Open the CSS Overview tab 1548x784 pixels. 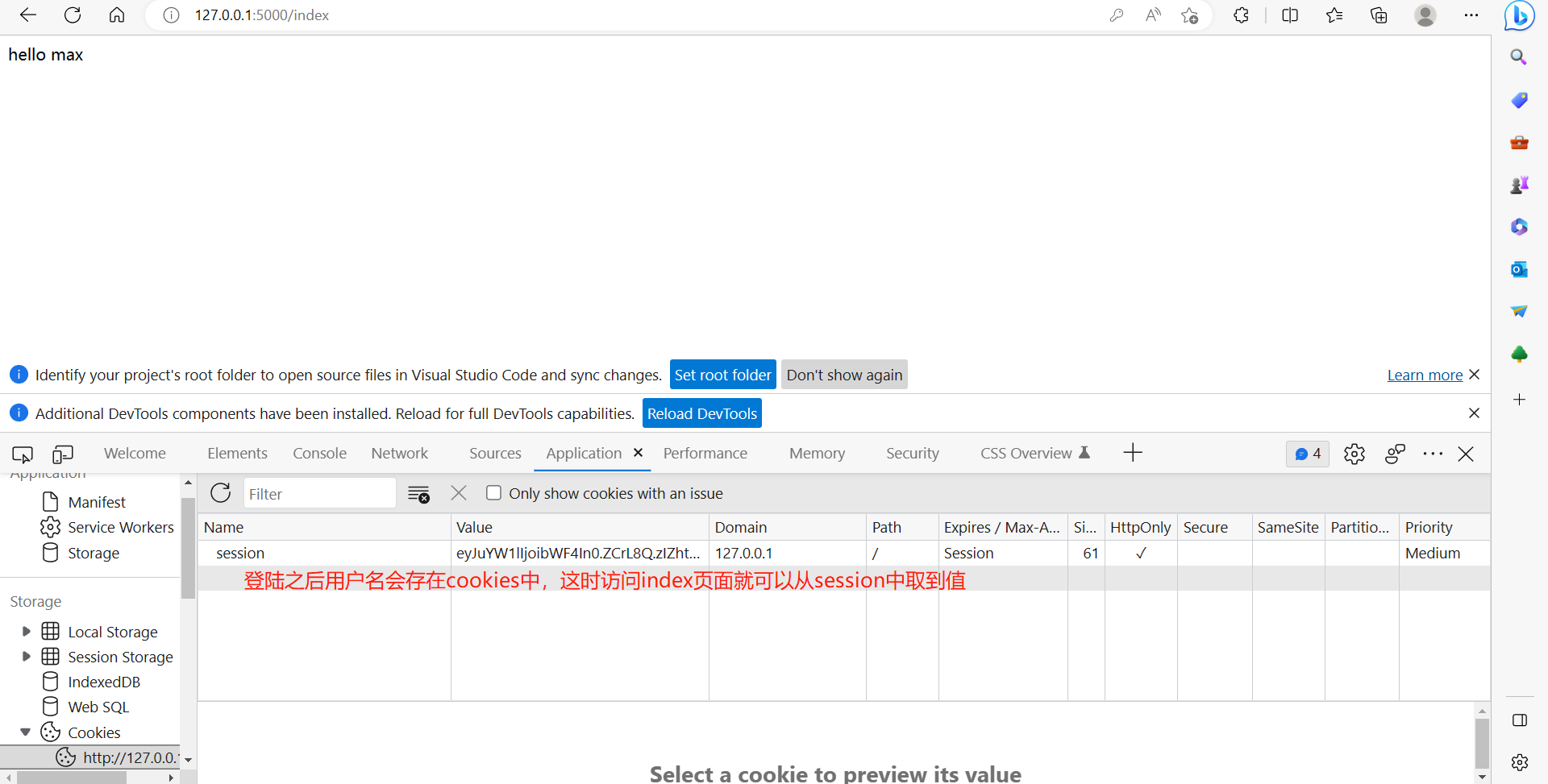click(x=1034, y=454)
